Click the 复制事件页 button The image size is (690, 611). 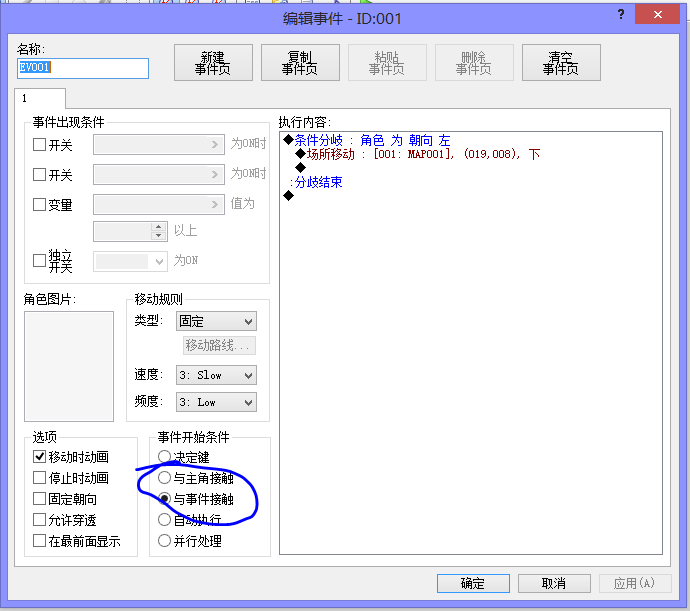coord(300,63)
